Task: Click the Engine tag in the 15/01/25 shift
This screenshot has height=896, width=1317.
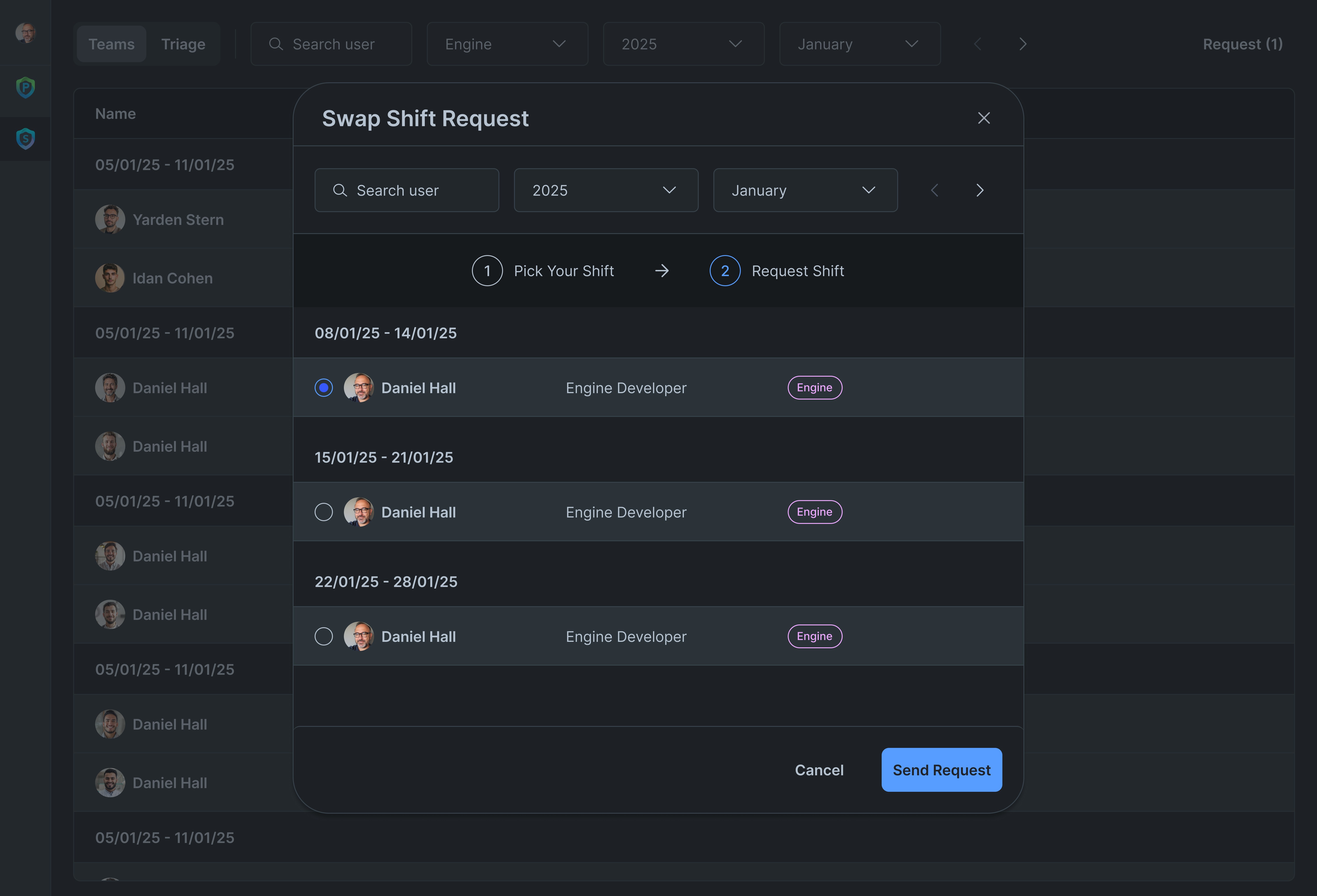Action: pyautogui.click(x=815, y=512)
